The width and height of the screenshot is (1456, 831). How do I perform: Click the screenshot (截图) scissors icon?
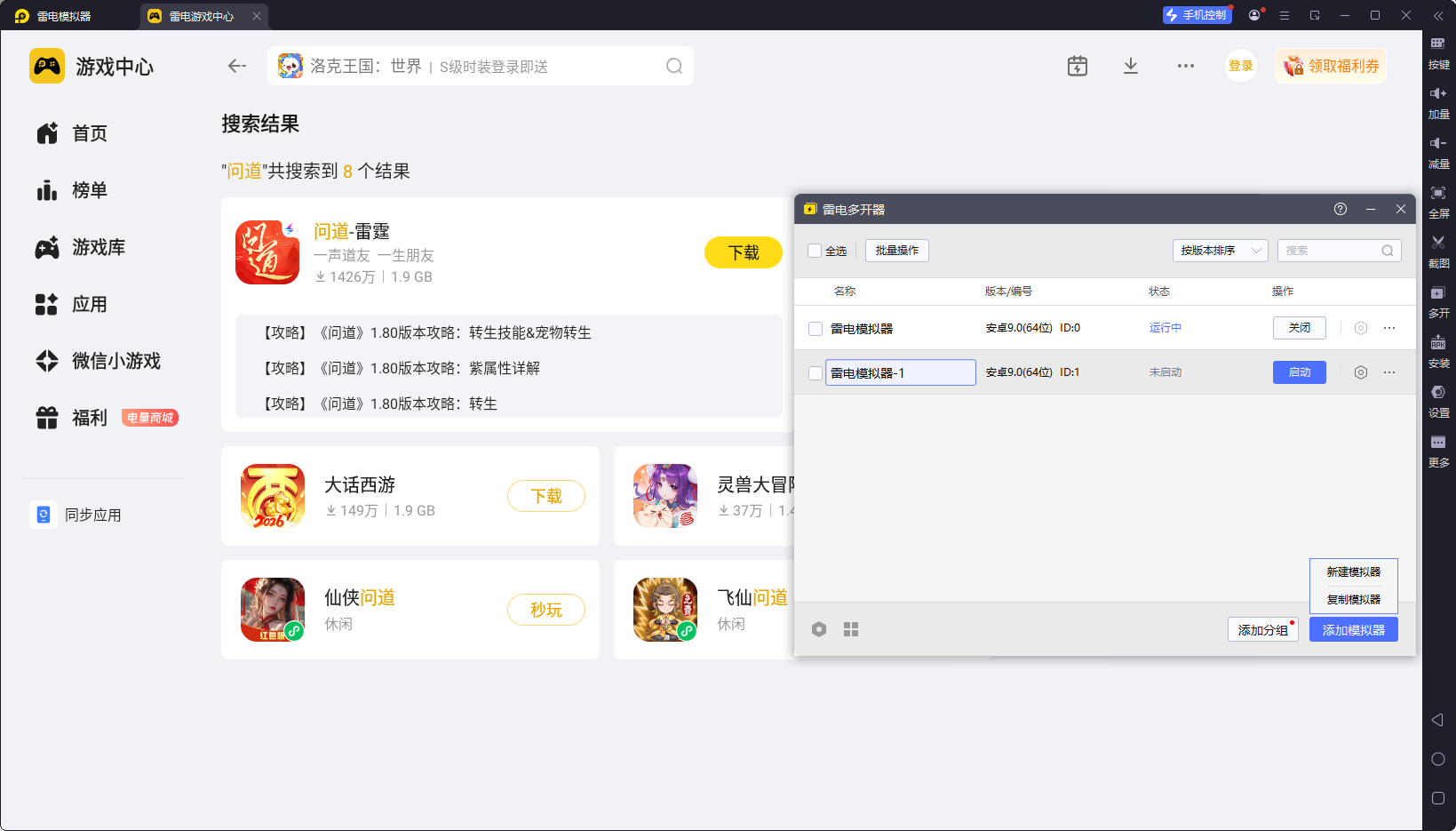pyautogui.click(x=1437, y=243)
